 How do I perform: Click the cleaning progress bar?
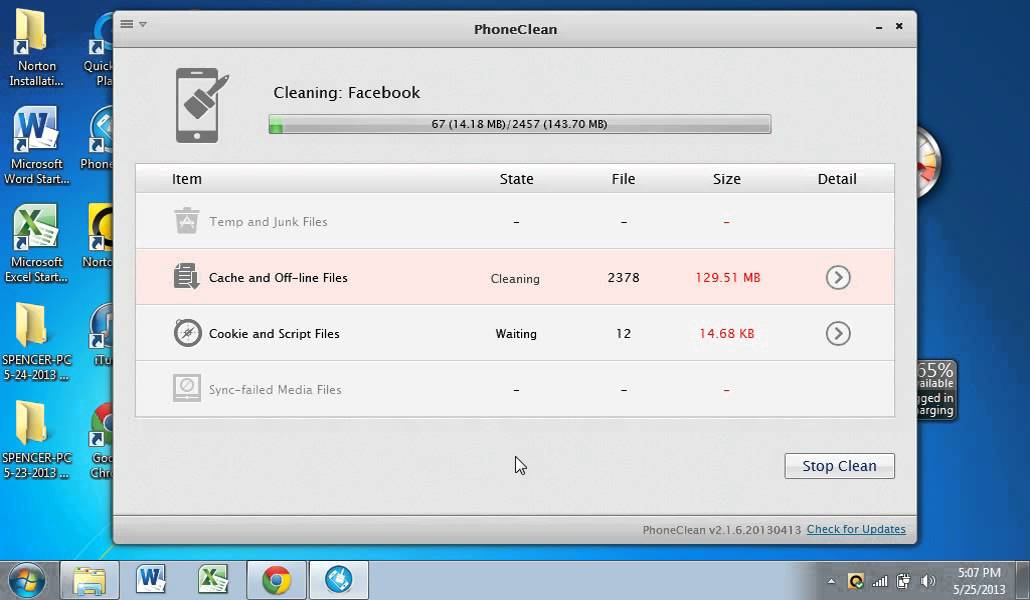[520, 124]
